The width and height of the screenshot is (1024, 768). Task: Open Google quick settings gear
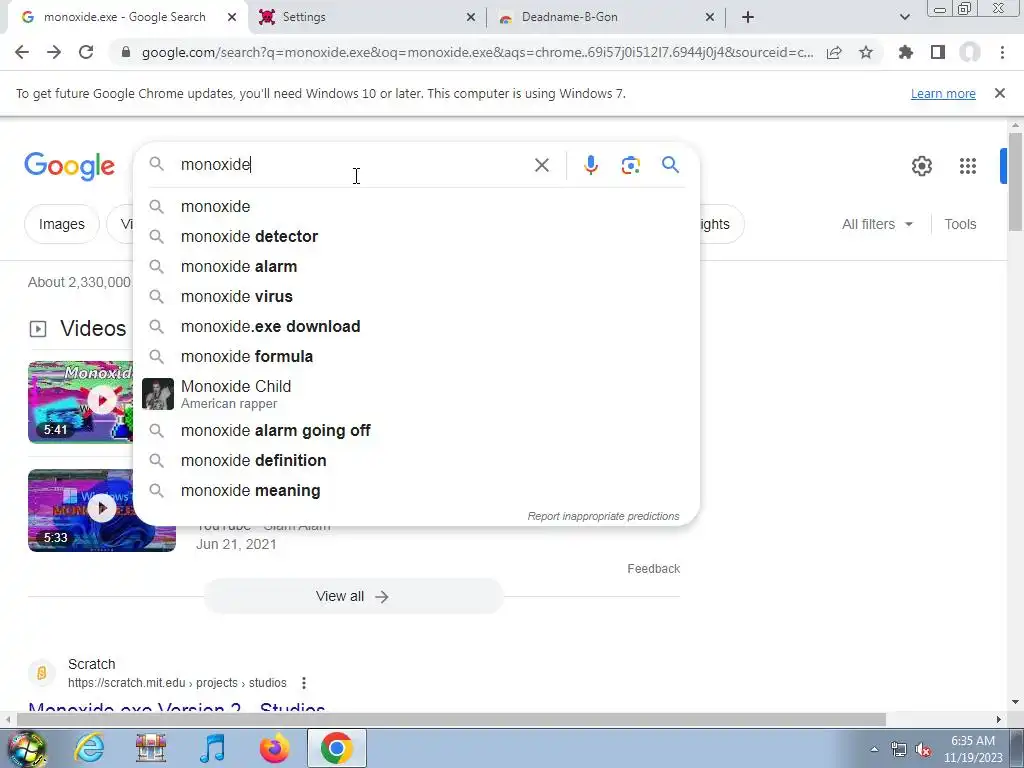coord(921,166)
